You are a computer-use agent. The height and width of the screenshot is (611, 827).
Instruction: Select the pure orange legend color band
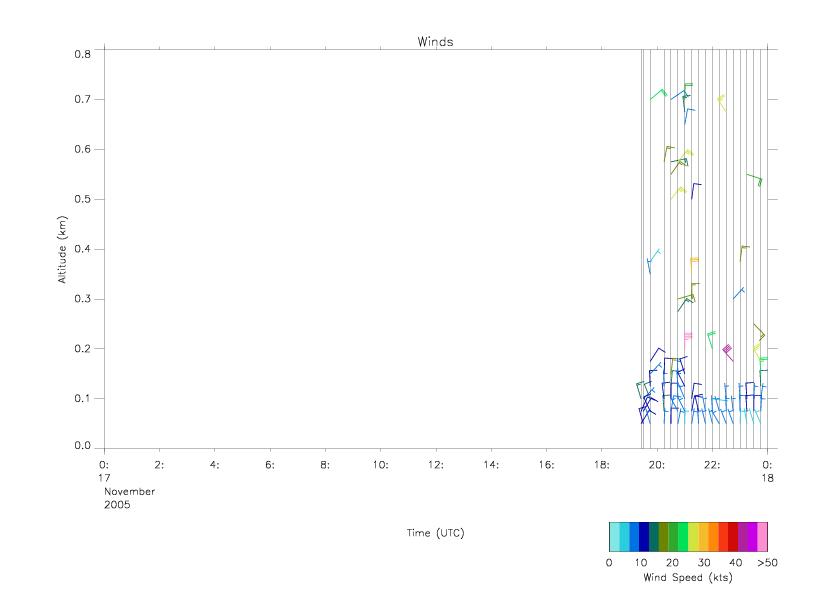(x=714, y=537)
